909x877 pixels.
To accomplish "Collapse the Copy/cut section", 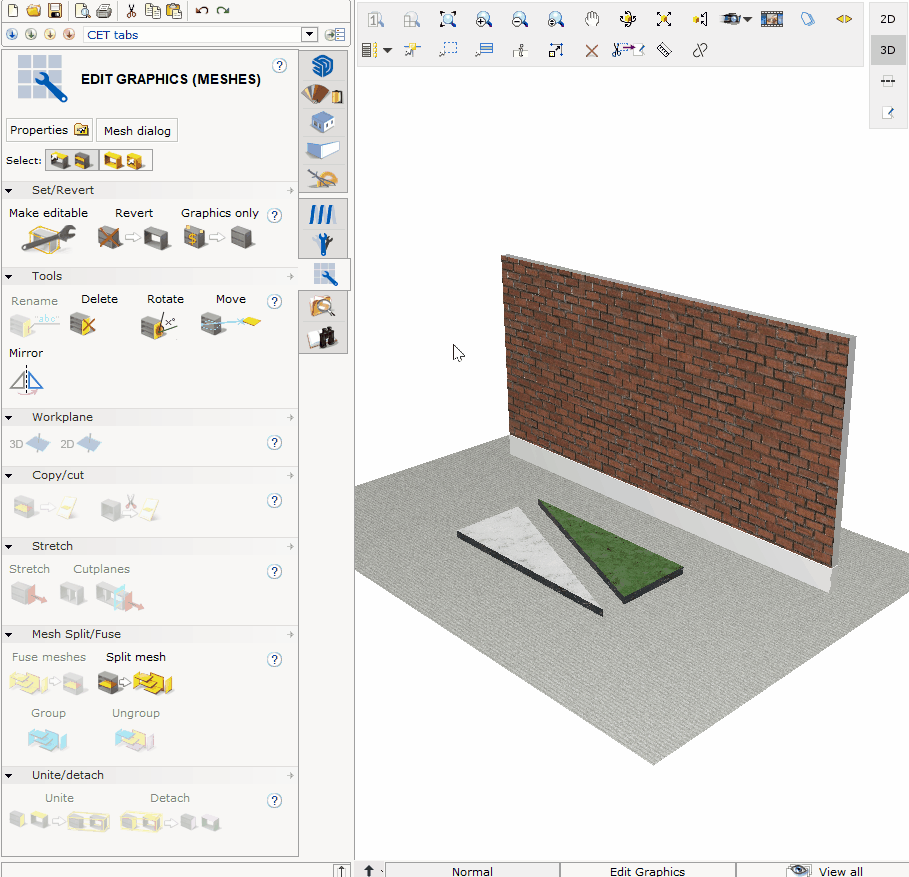I will 9,475.
